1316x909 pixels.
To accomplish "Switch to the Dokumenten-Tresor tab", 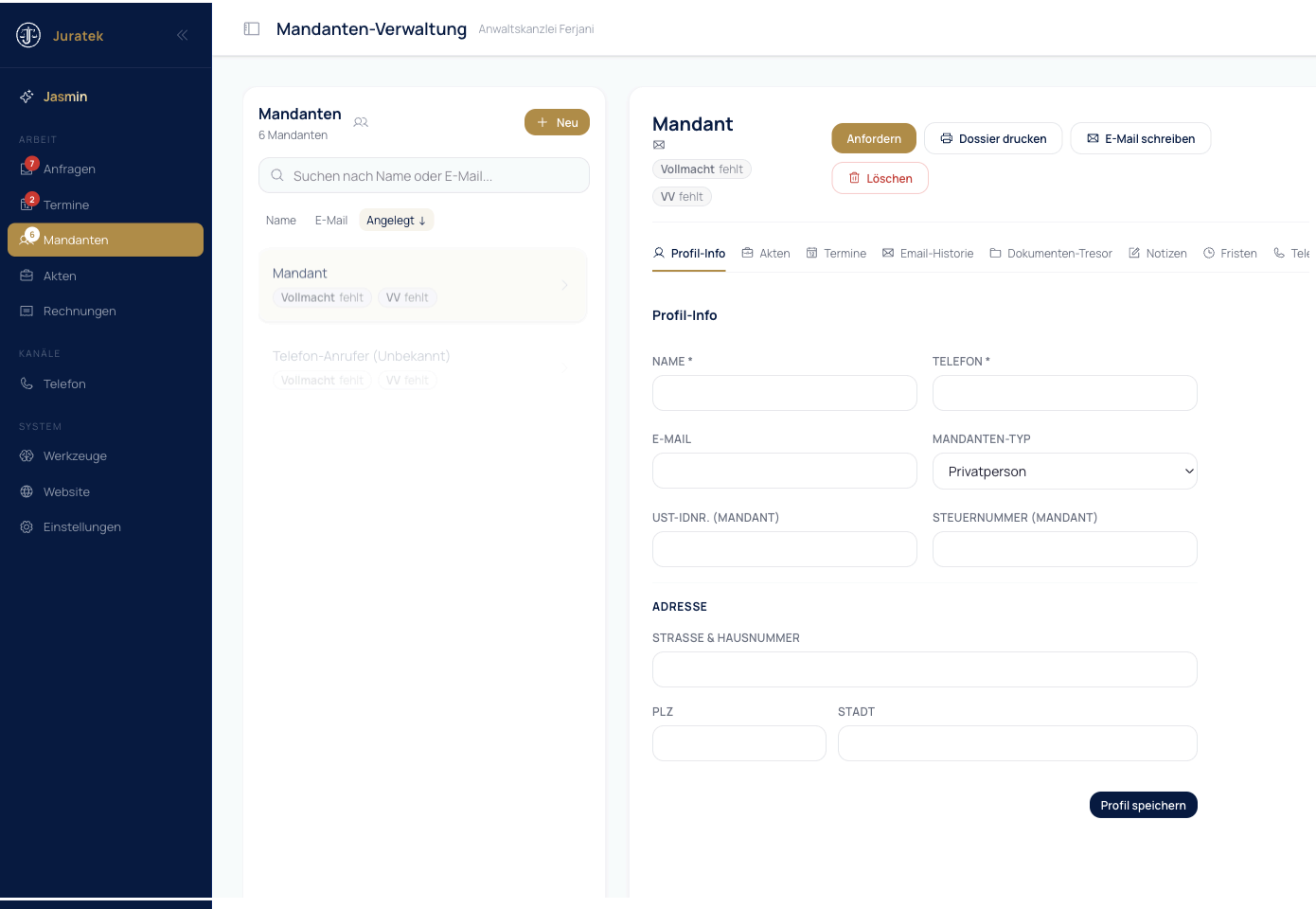I will [x=1051, y=253].
